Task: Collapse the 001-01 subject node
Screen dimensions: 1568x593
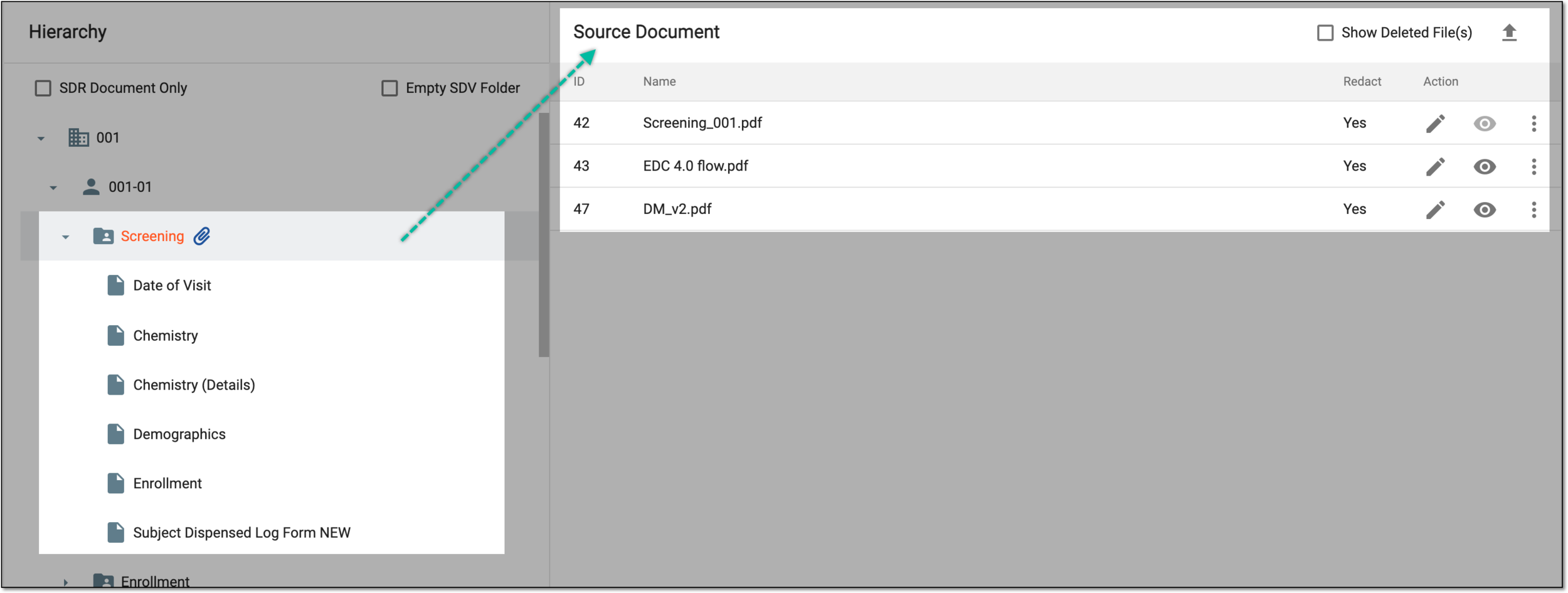Action: click(53, 188)
